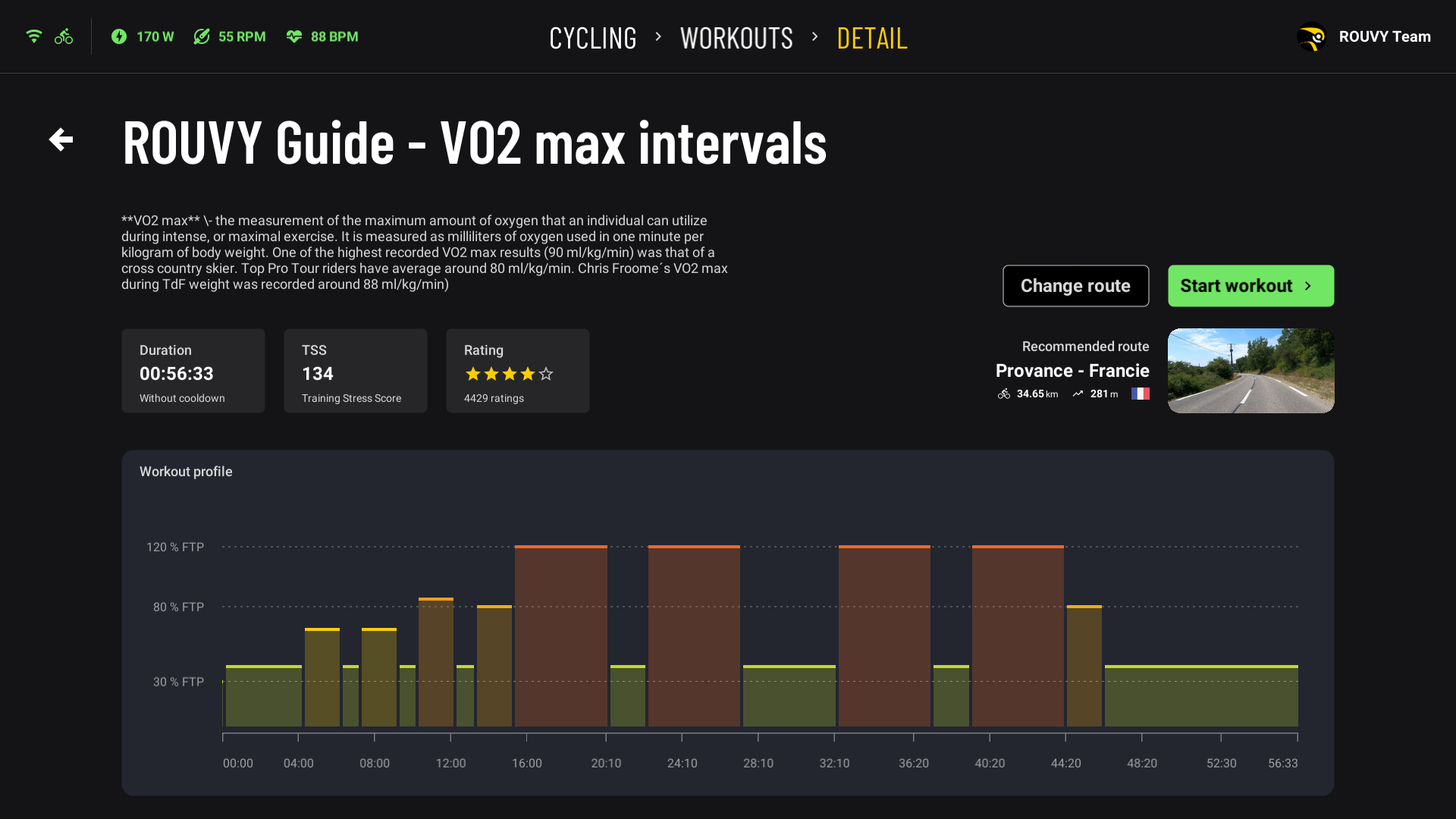Click the 88 BPM heart rate icon
Viewport: 1456px width, 819px height.
pos(294,36)
